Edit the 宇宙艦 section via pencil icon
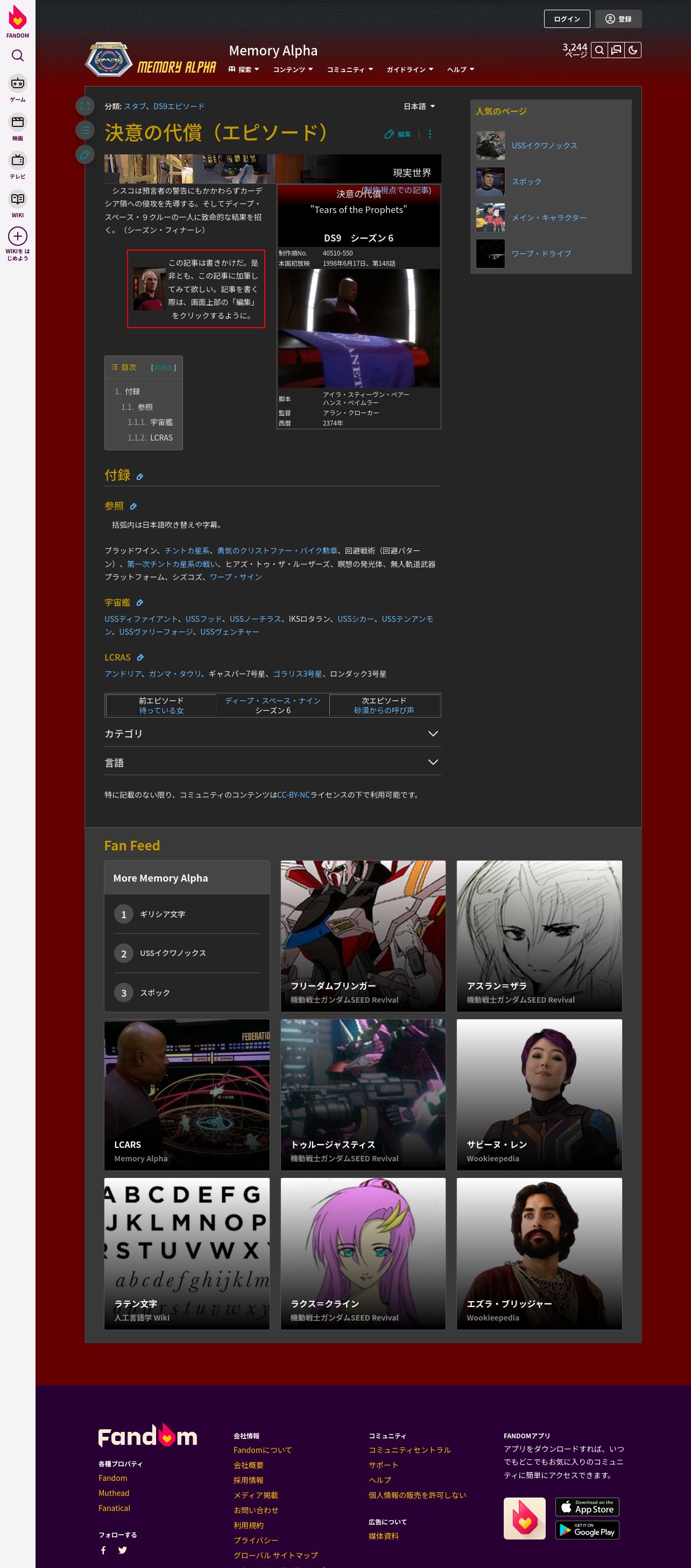Viewport: 691px width, 1568px height. pyautogui.click(x=139, y=602)
